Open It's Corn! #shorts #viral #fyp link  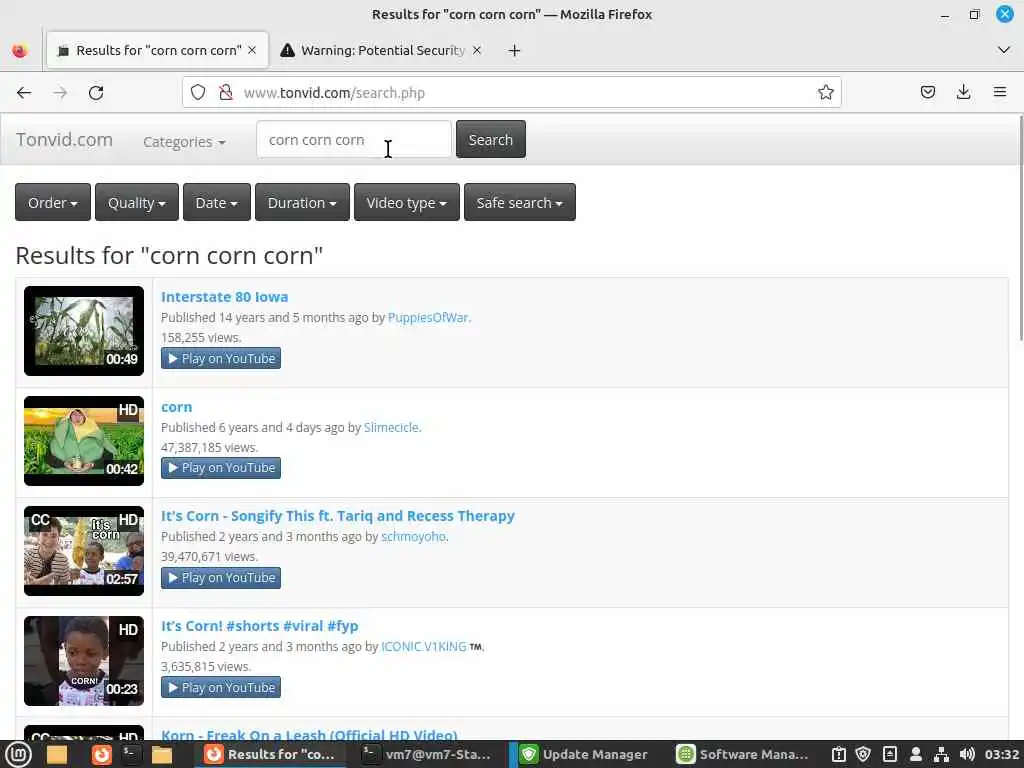point(259,626)
